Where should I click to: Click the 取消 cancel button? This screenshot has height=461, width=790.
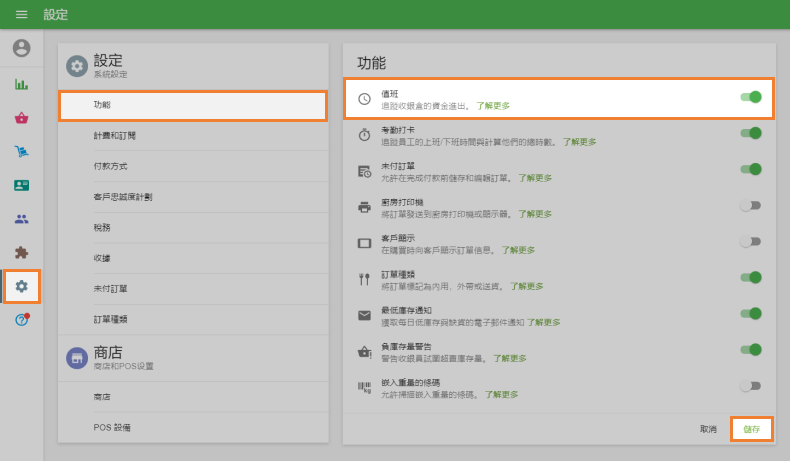(x=708, y=429)
